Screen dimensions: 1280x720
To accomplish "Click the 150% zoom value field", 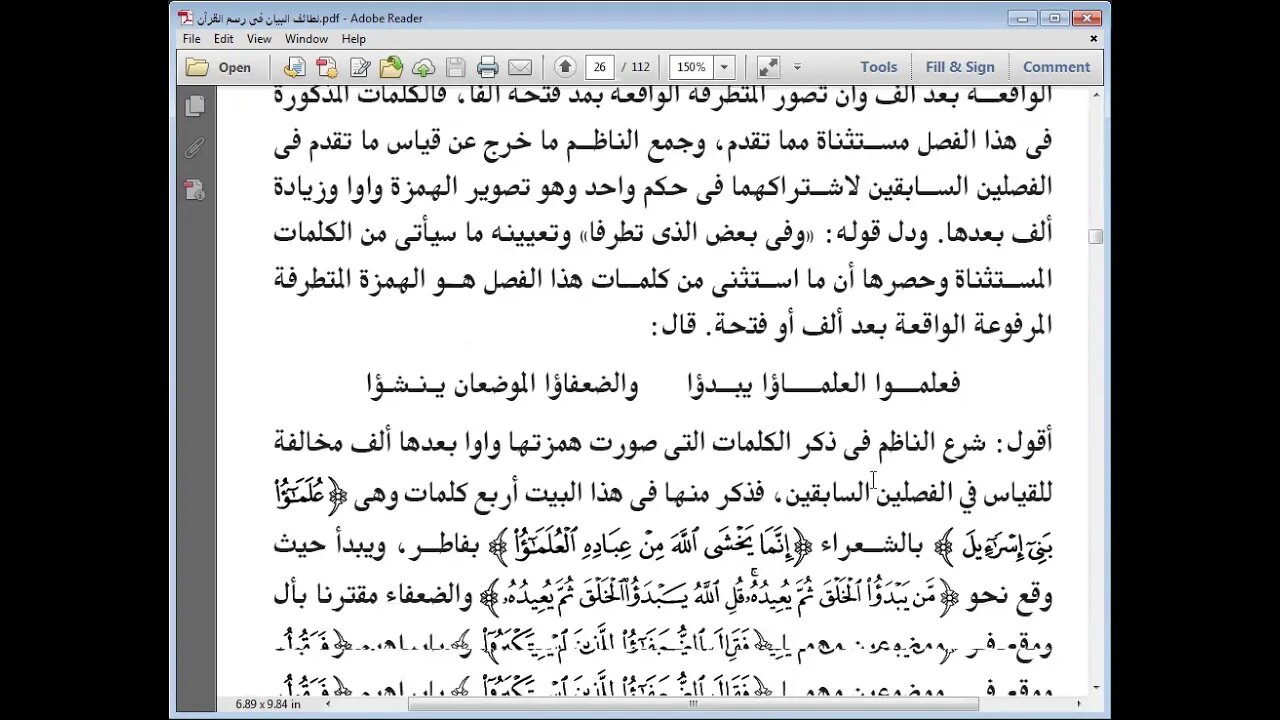I will tap(691, 67).
